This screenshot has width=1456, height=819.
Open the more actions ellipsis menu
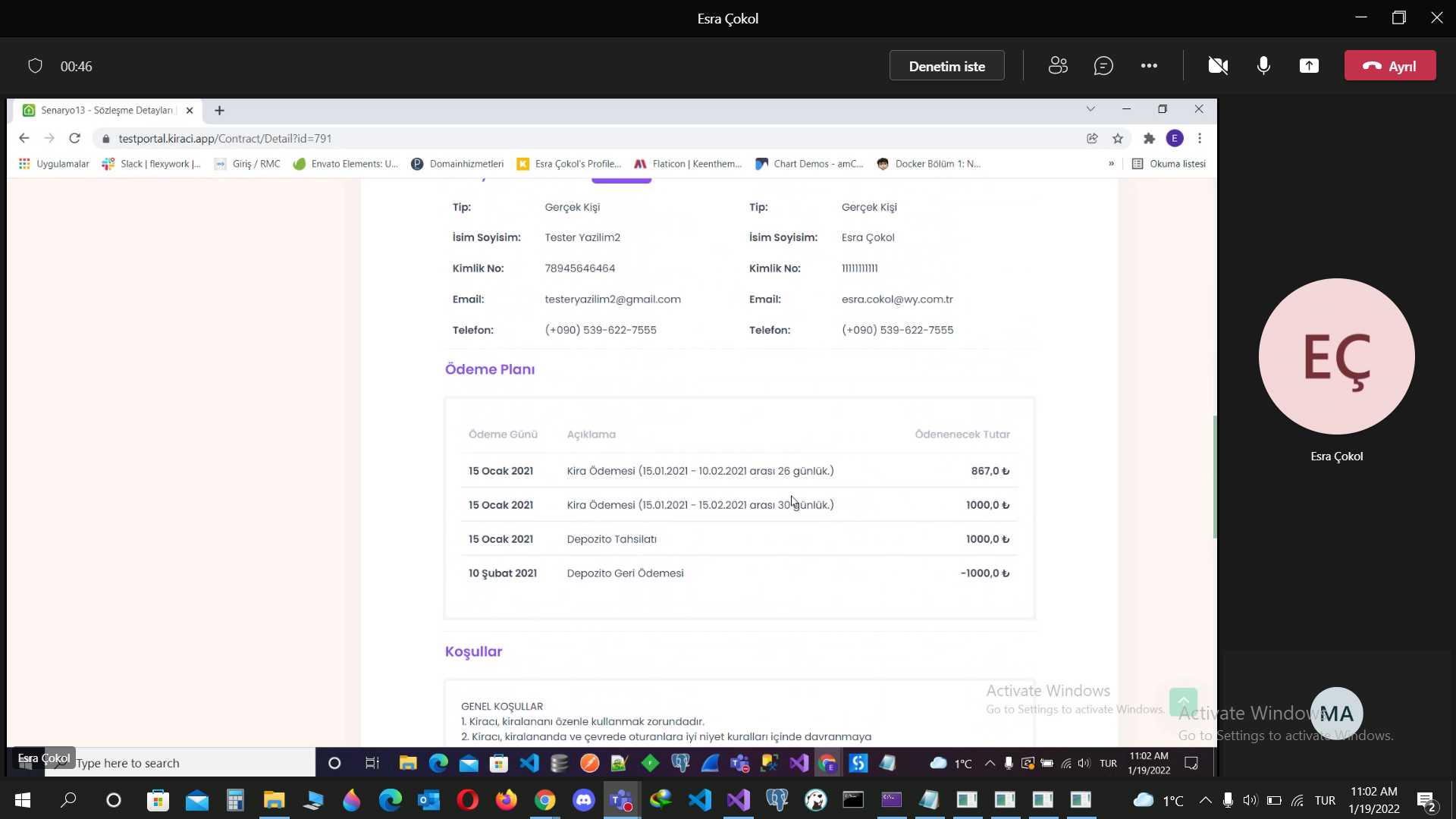pyautogui.click(x=1149, y=66)
